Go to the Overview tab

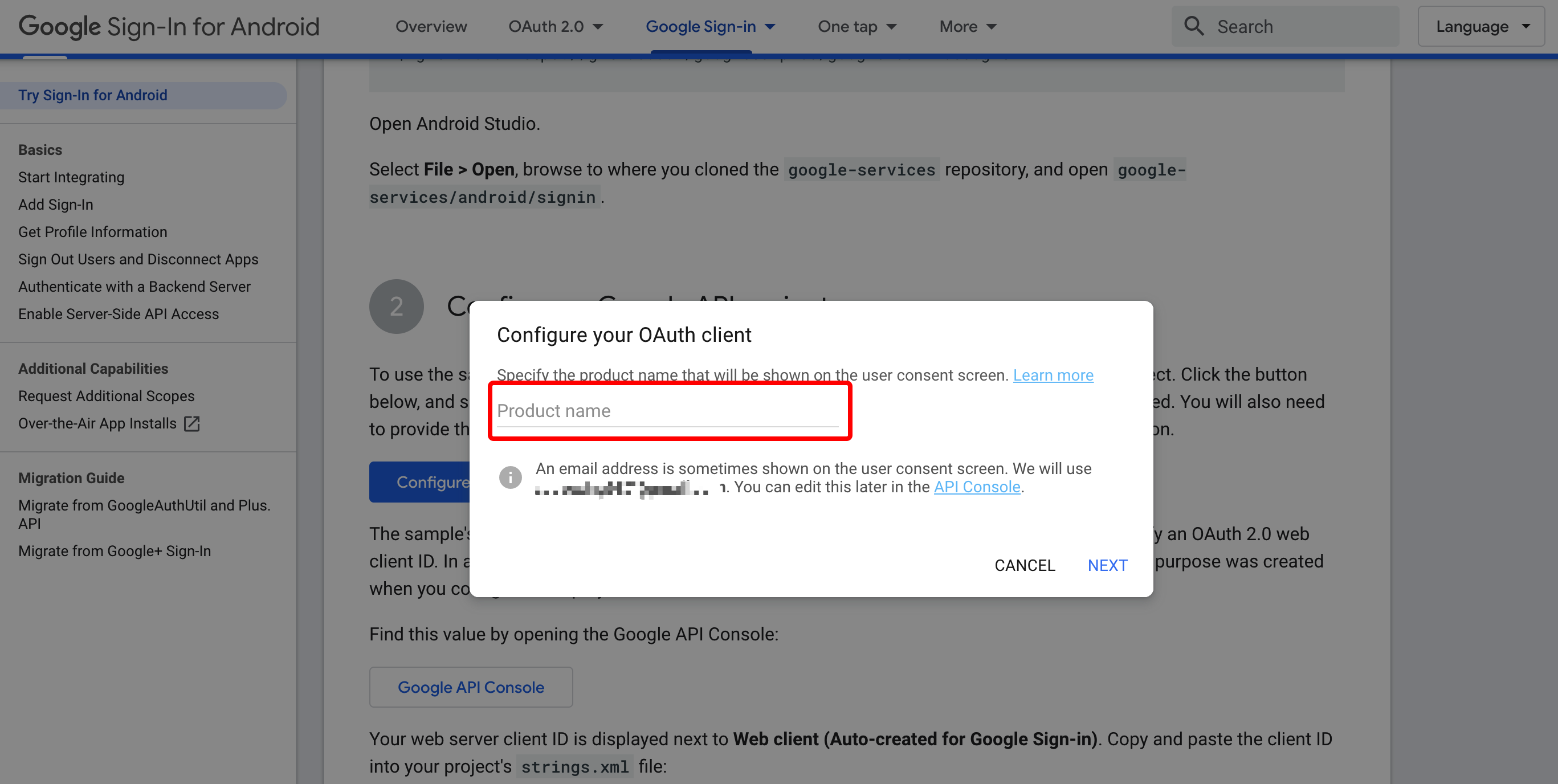point(431,27)
